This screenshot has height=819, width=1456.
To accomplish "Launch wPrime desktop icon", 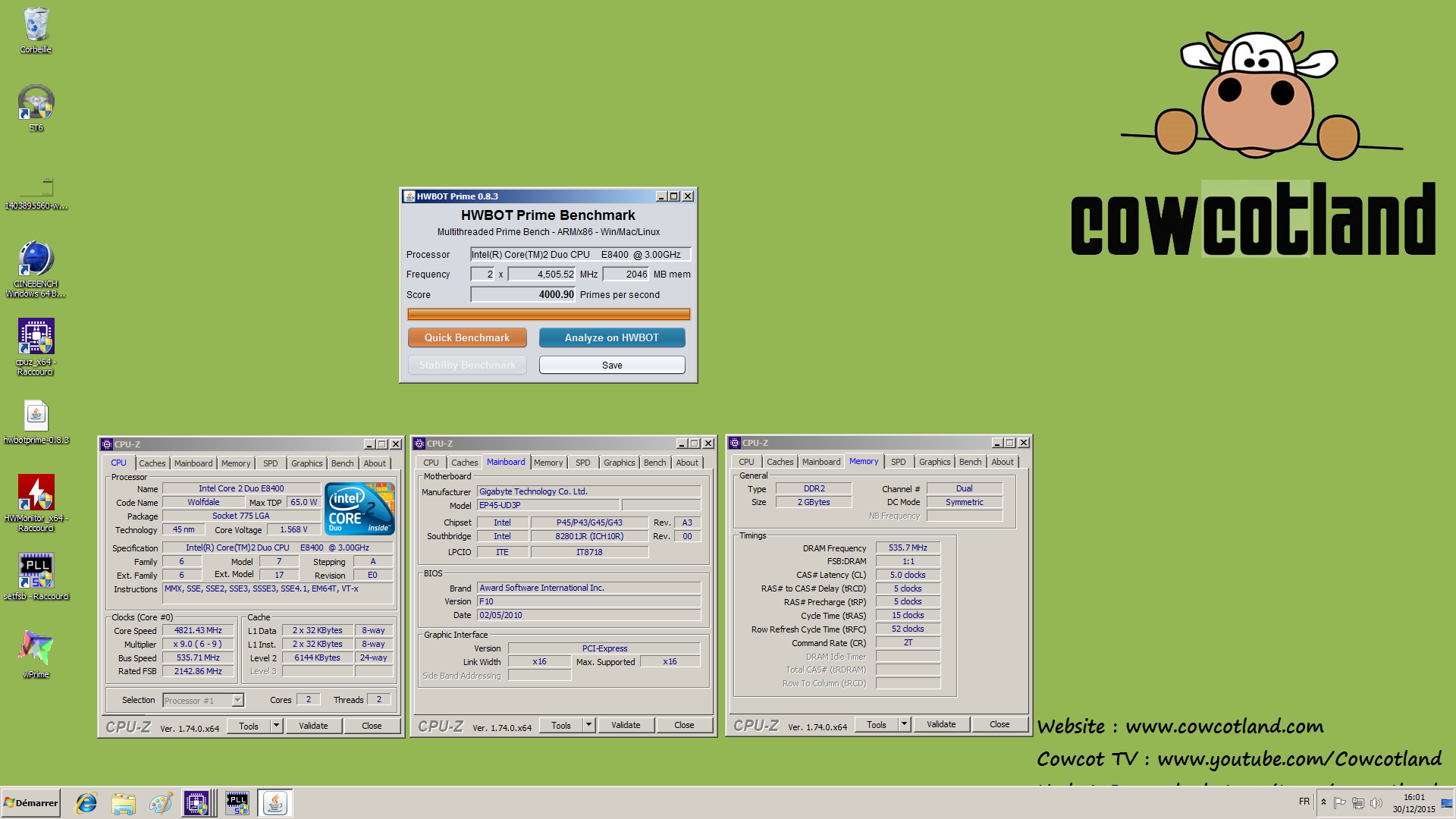I will click(36, 654).
